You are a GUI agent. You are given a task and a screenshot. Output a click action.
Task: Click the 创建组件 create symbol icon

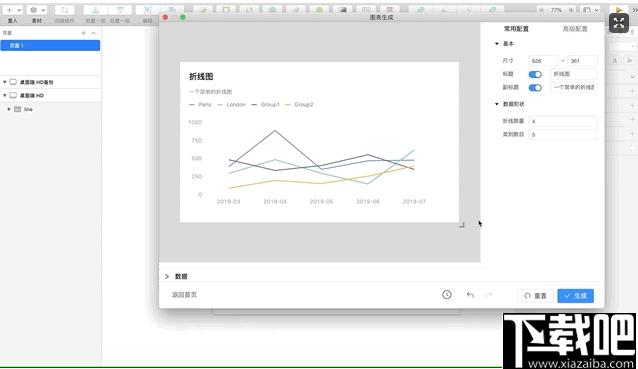[x=64, y=10]
